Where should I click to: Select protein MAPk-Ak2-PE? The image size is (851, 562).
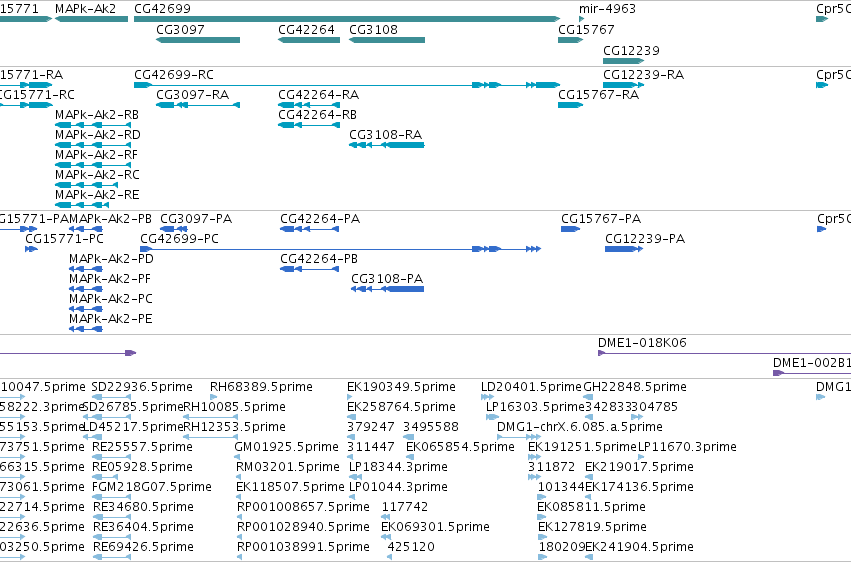point(86,329)
